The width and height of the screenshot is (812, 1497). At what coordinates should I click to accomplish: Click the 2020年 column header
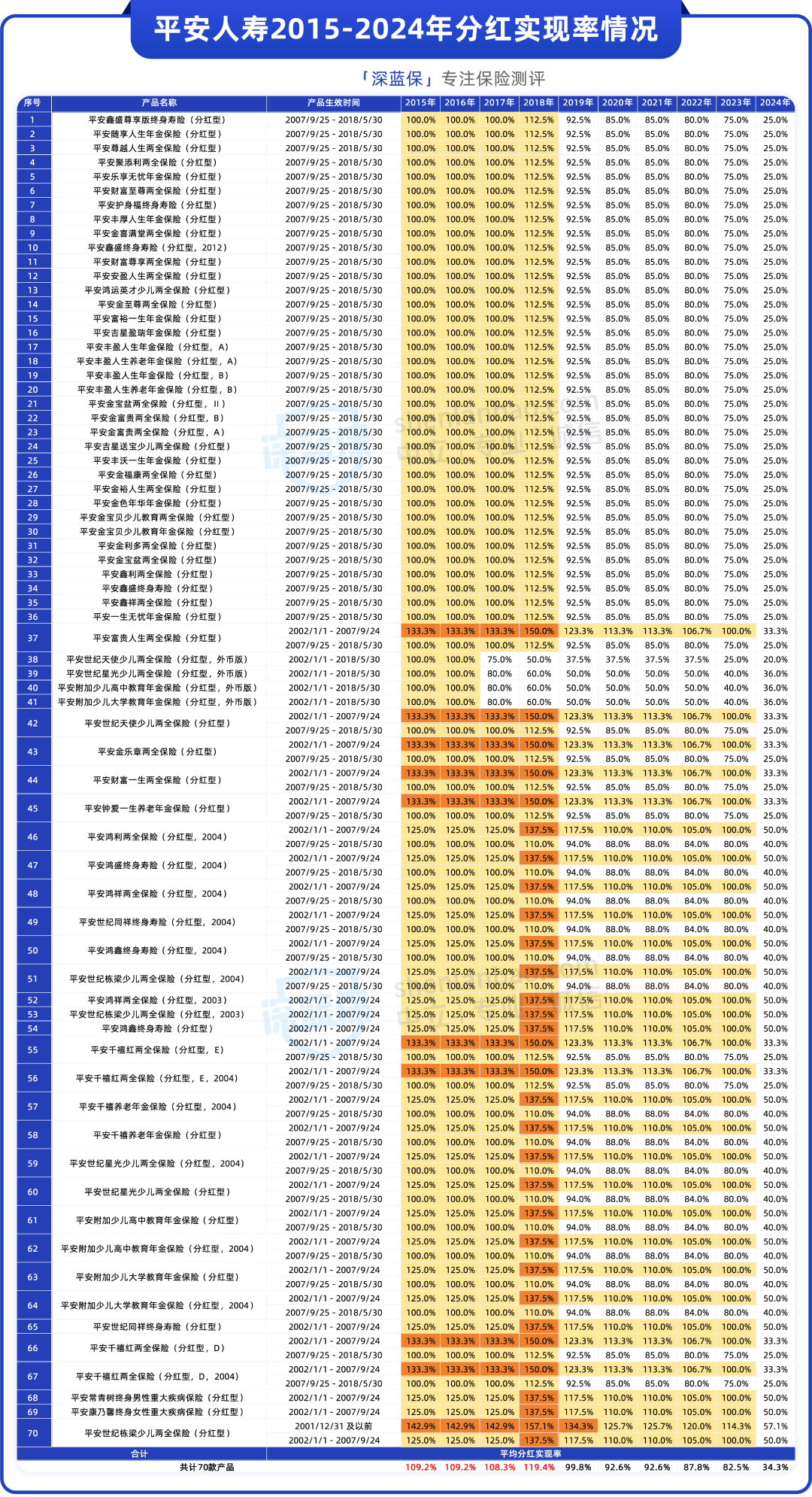coord(618,103)
